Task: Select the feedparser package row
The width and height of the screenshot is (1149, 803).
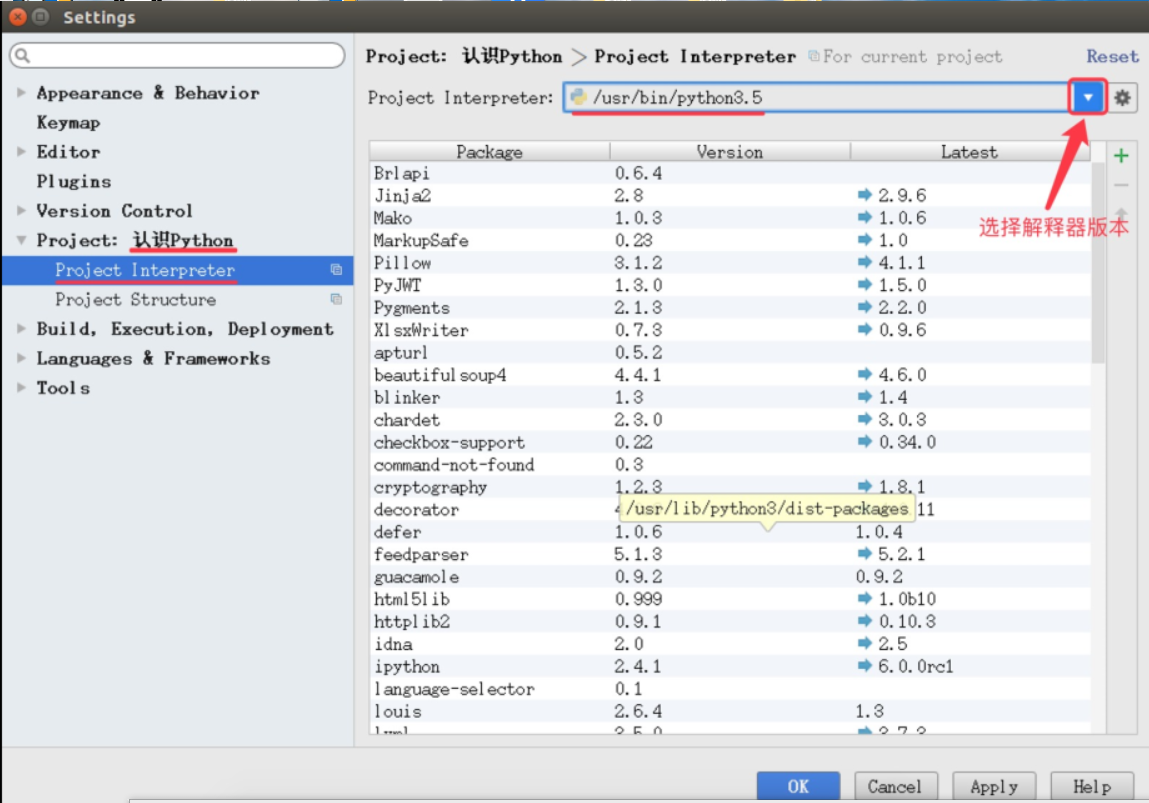Action: 730,554
